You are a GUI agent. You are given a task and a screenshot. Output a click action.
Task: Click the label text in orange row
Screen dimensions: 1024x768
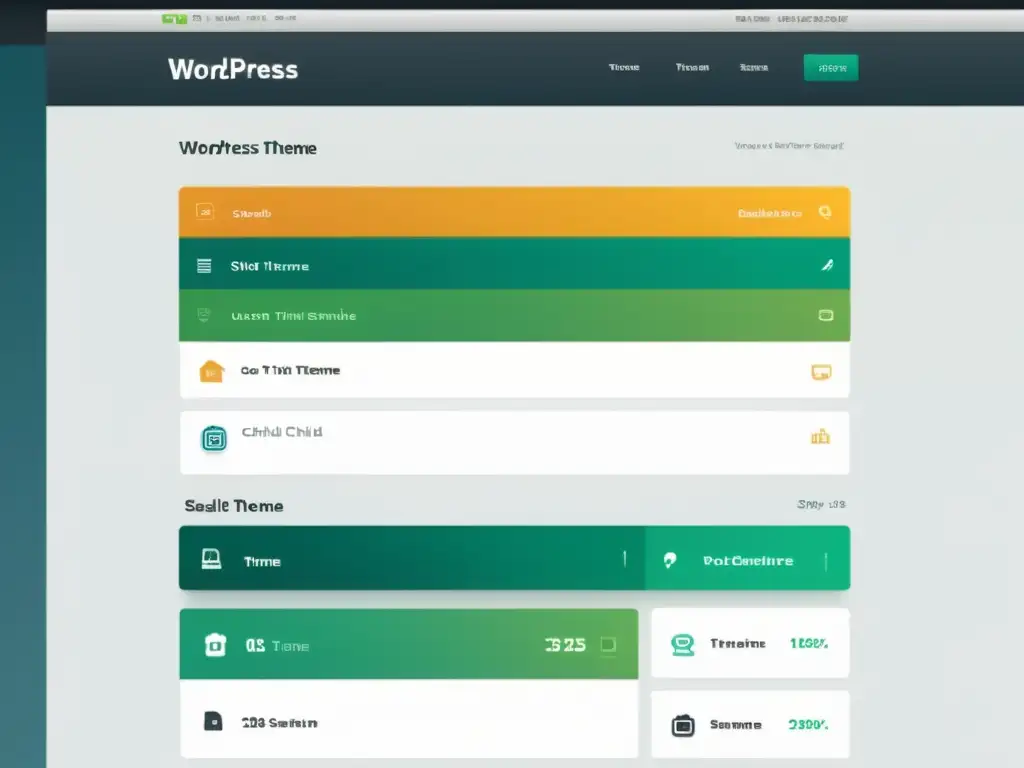point(251,214)
